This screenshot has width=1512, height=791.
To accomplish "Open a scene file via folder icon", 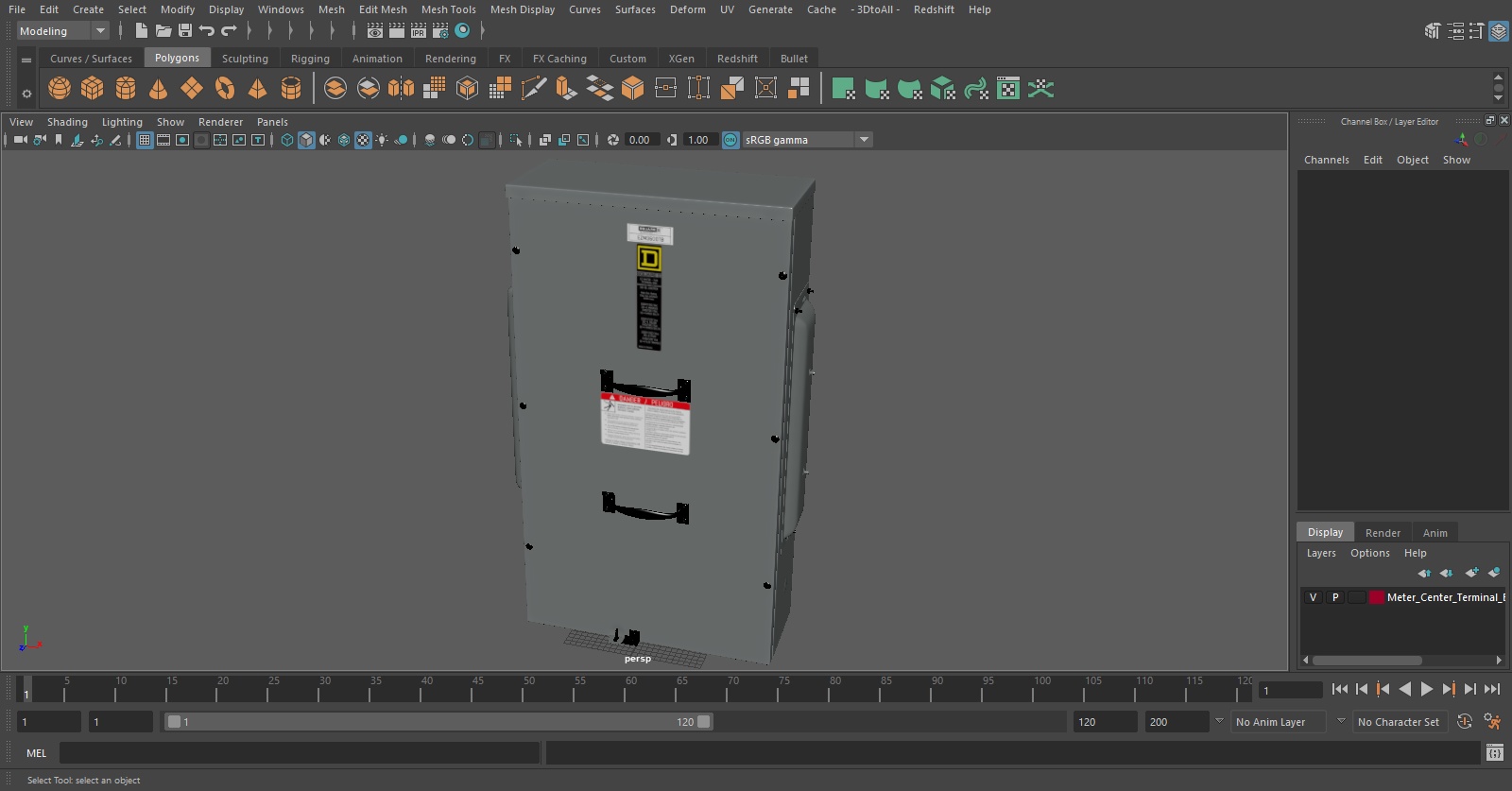I will pos(163,31).
